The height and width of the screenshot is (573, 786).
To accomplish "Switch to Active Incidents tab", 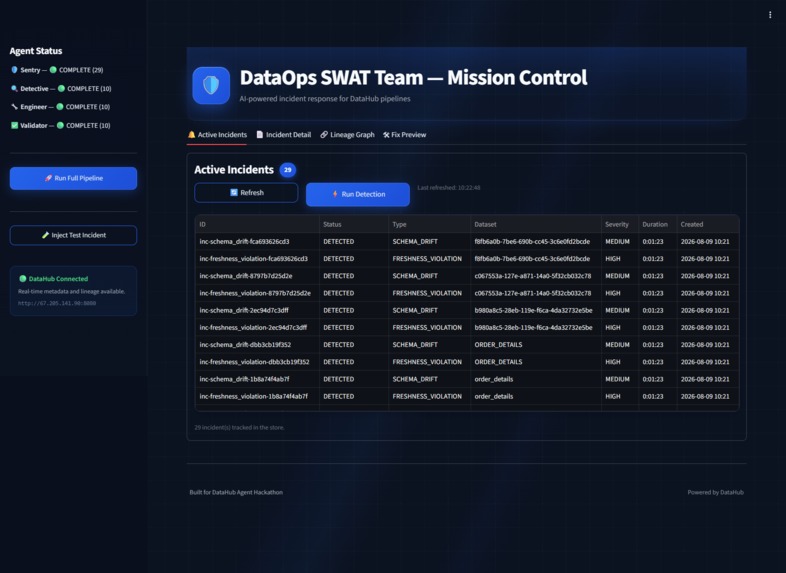I will pyautogui.click(x=217, y=135).
